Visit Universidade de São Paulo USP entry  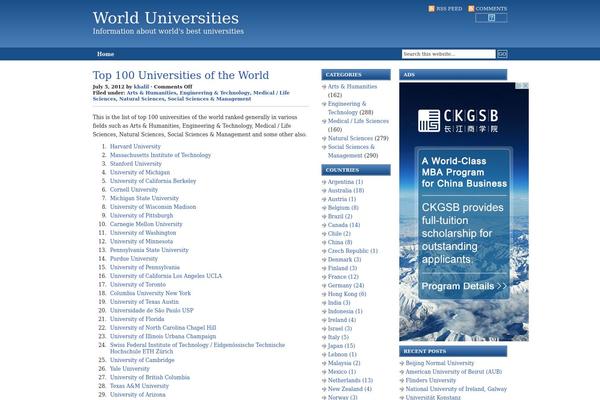pos(152,310)
